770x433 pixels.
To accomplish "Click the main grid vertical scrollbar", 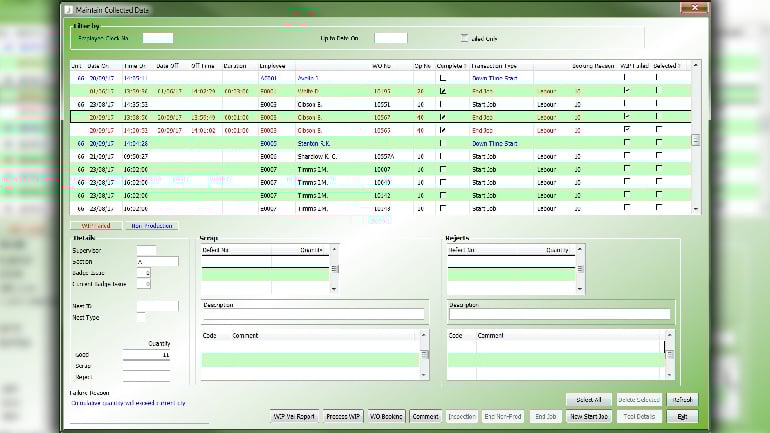I will pyautogui.click(x=696, y=138).
